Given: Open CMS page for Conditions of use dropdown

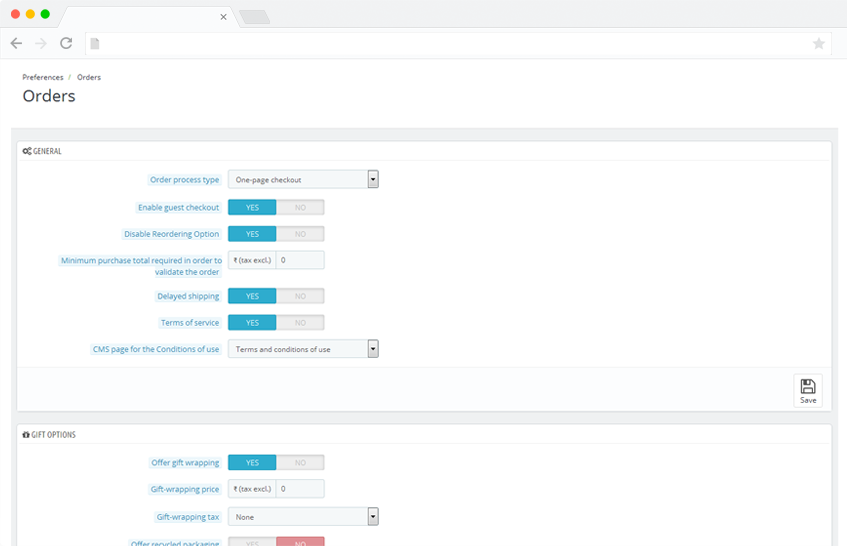Looking at the screenshot, I should (x=303, y=349).
